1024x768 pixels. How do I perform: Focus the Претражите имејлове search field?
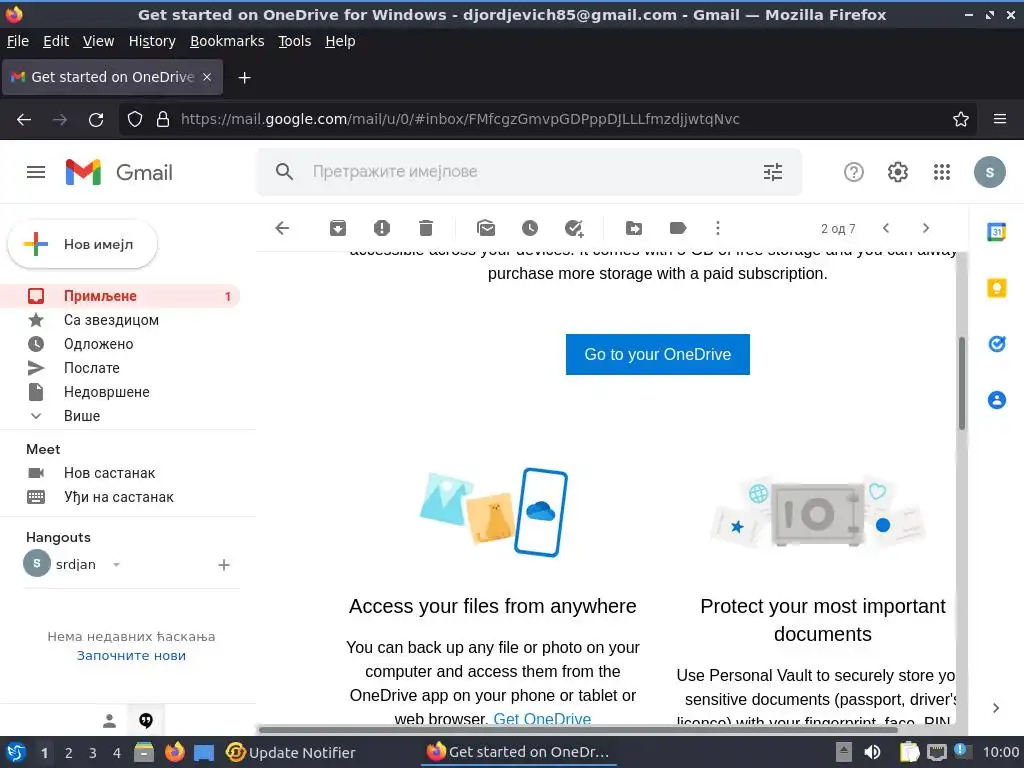529,172
